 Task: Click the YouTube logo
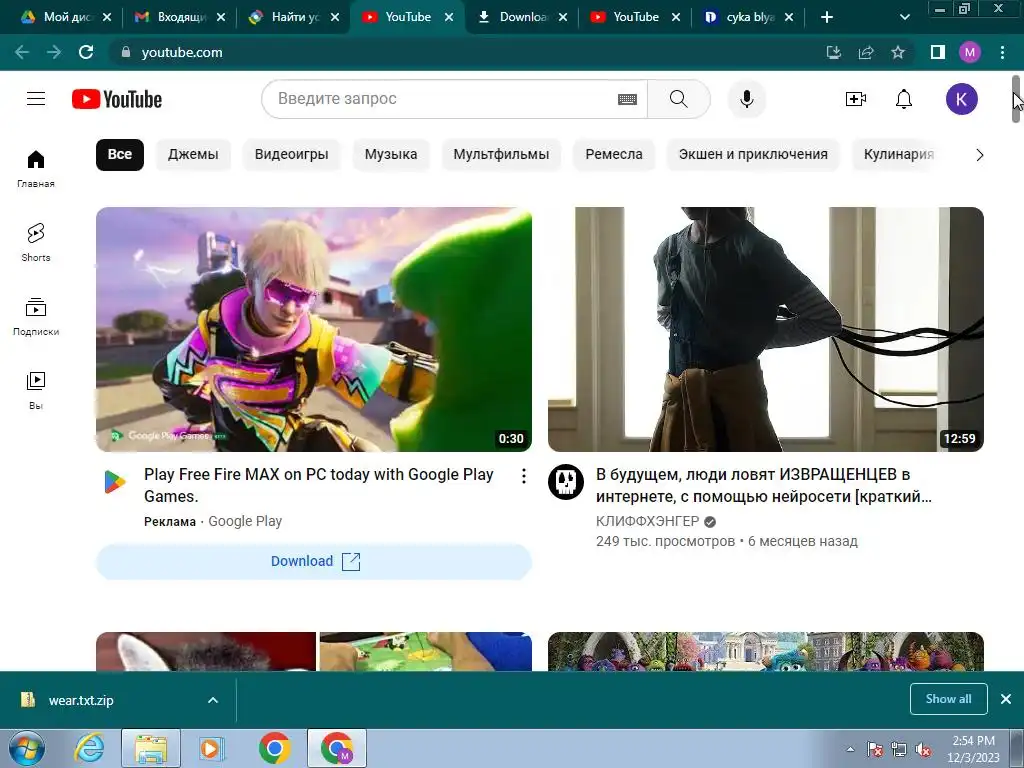coord(117,99)
